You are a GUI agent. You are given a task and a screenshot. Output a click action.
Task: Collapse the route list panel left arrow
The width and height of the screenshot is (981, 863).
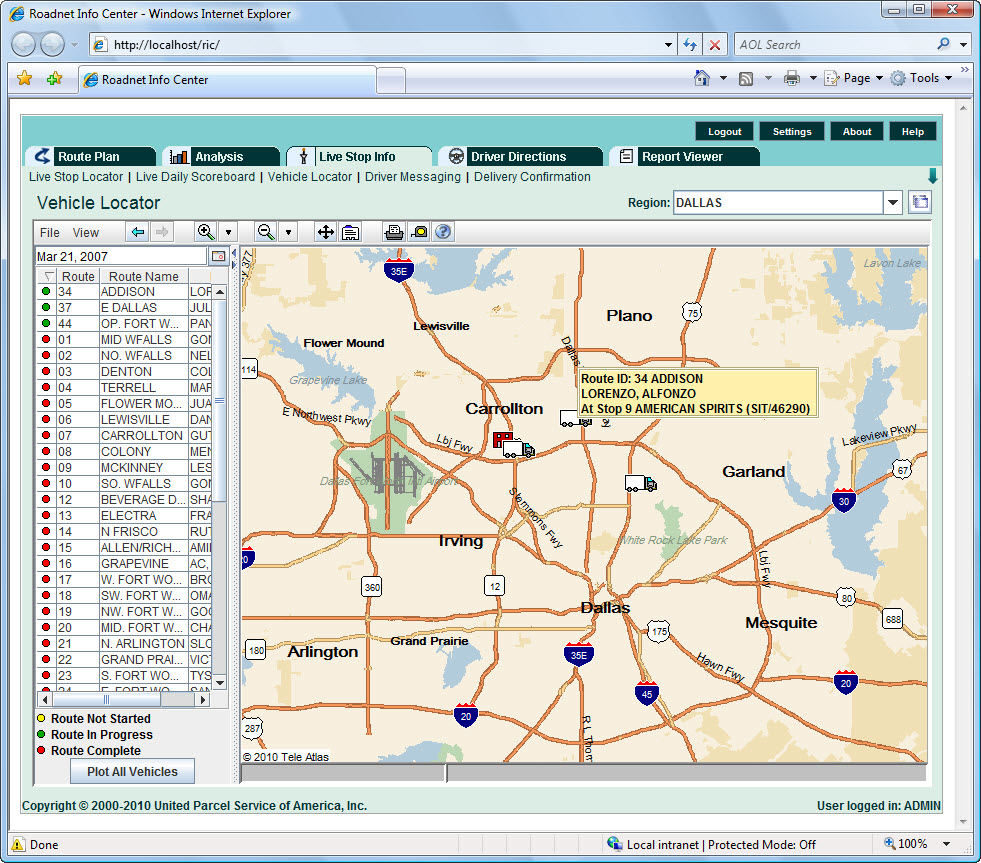(234, 253)
